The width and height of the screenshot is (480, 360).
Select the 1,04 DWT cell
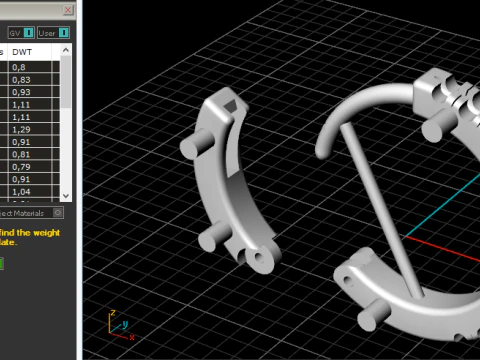[x=29, y=192]
